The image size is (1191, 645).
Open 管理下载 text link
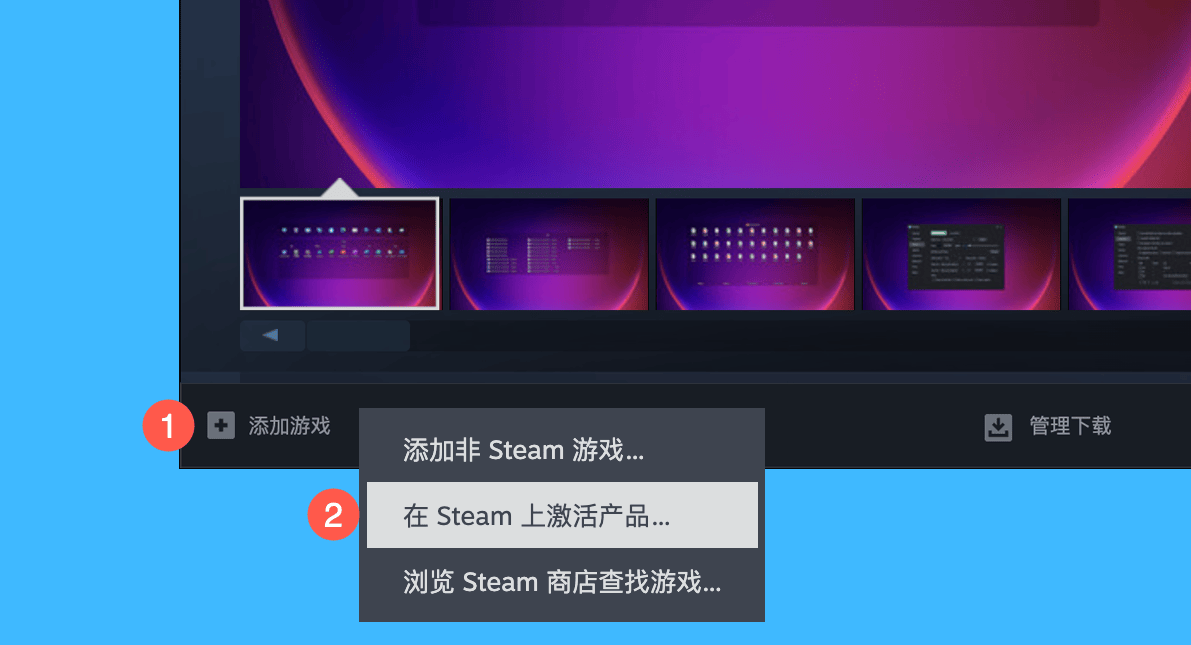1070,426
